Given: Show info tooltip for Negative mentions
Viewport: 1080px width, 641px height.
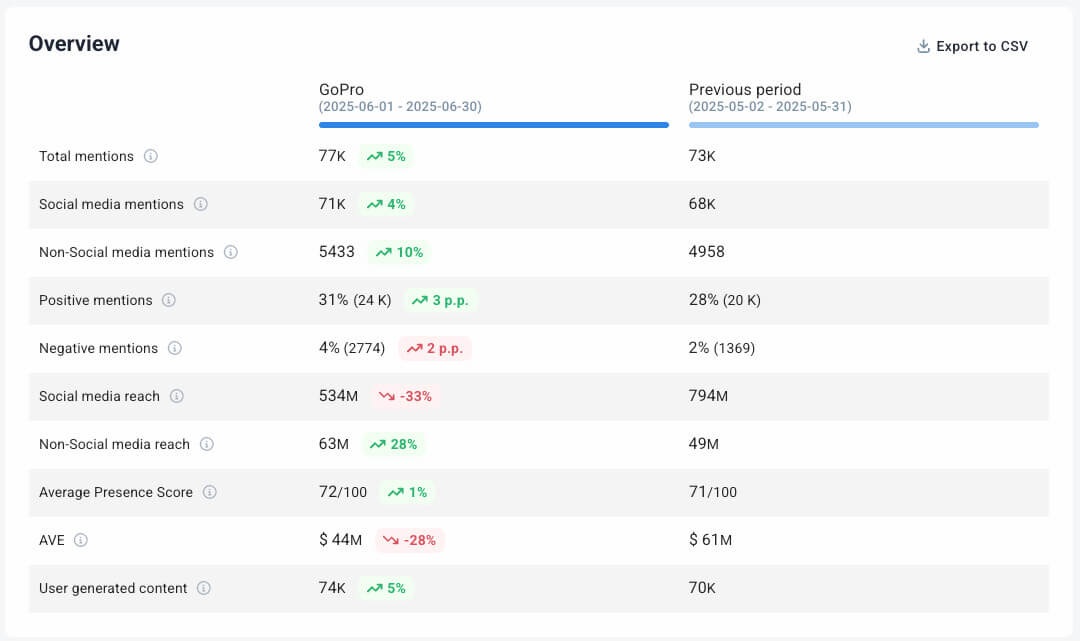Looking at the screenshot, I should (175, 348).
